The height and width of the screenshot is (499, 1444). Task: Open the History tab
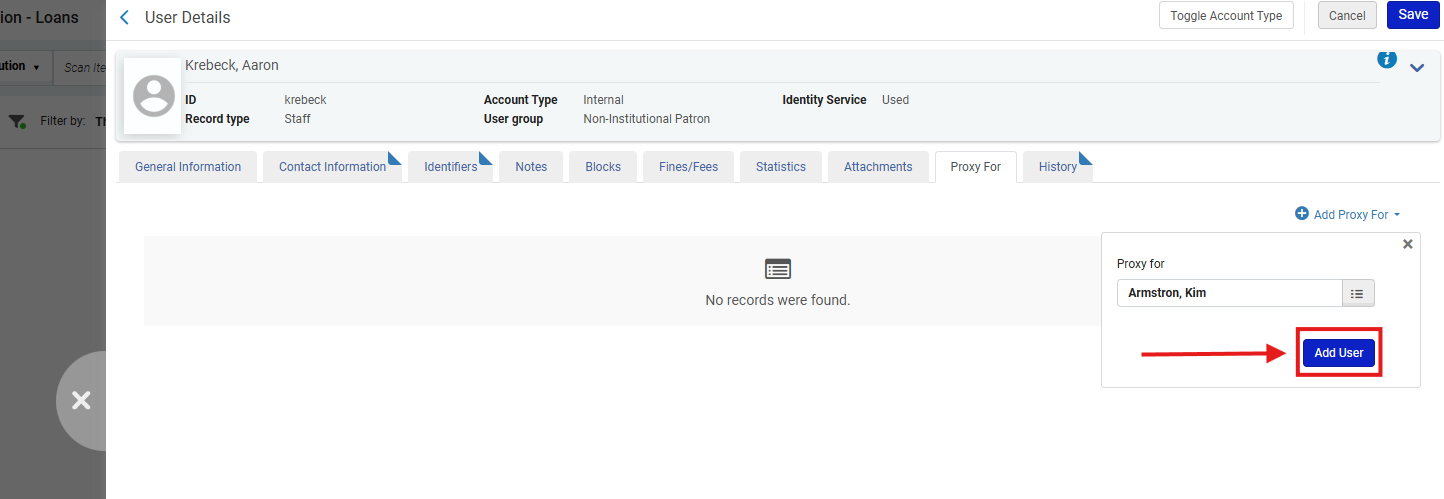click(x=1057, y=167)
